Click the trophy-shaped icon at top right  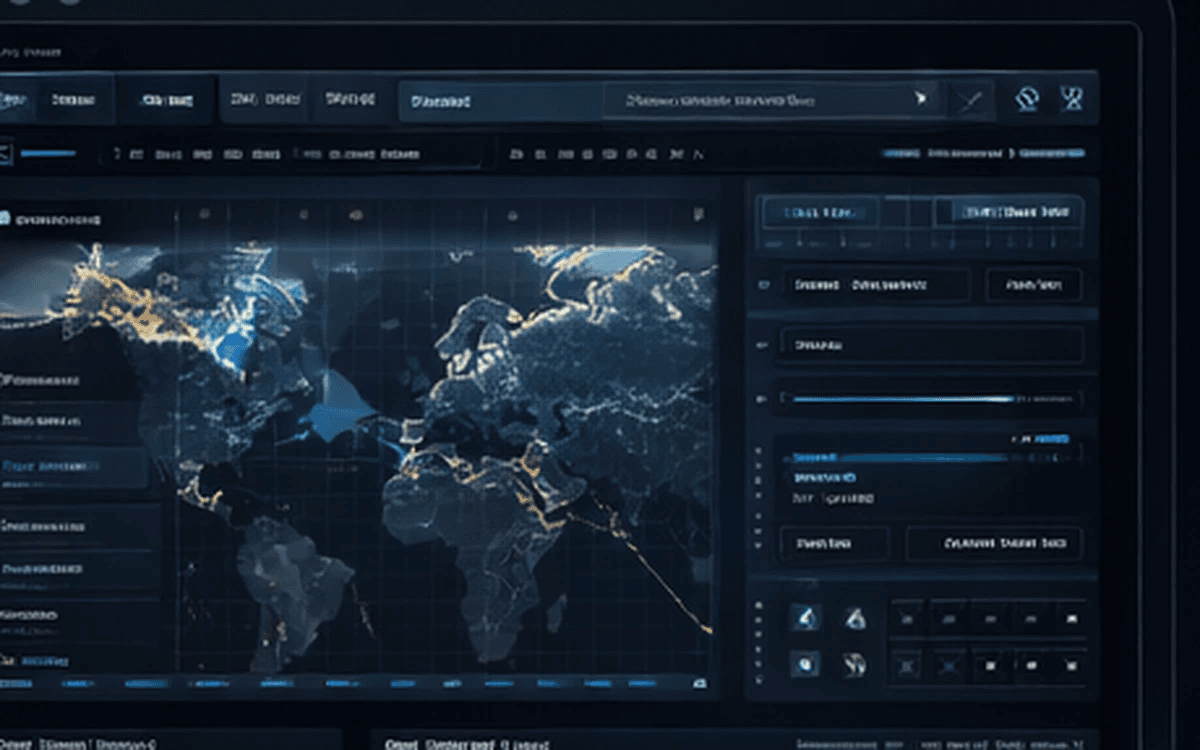tap(1072, 99)
